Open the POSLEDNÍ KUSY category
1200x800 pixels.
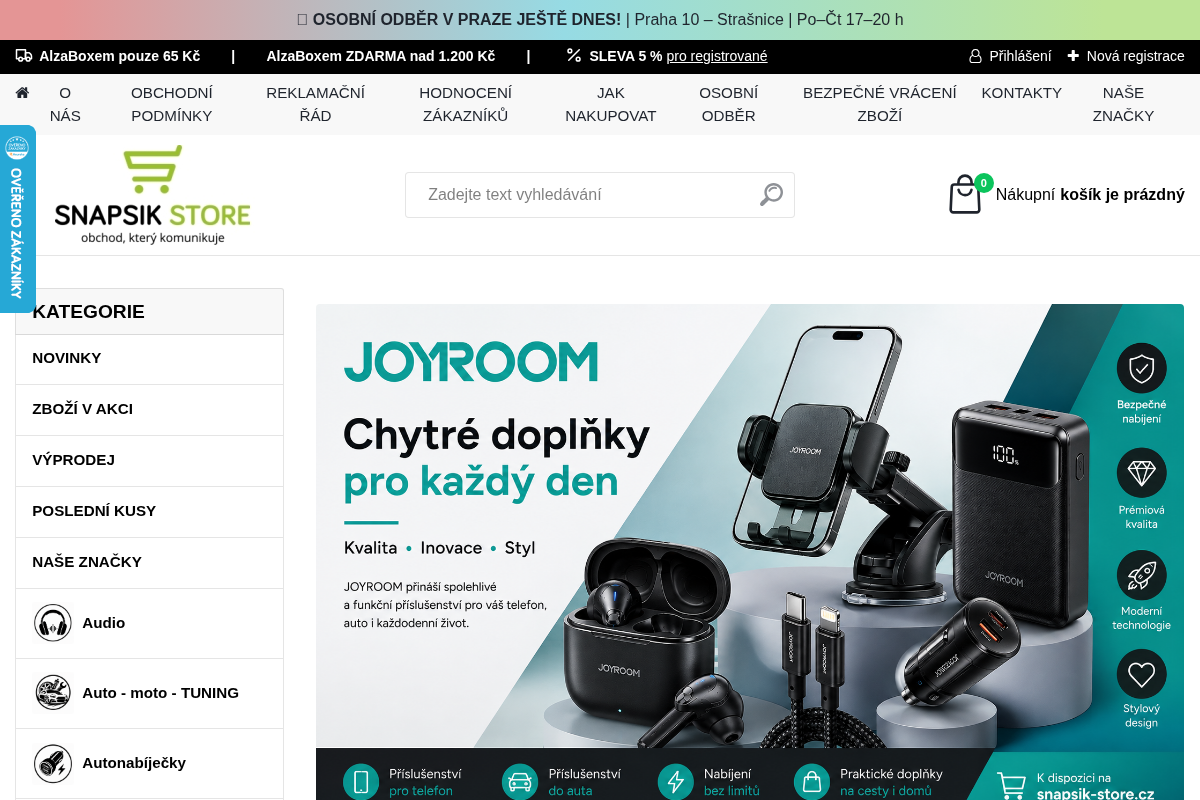[150, 511]
